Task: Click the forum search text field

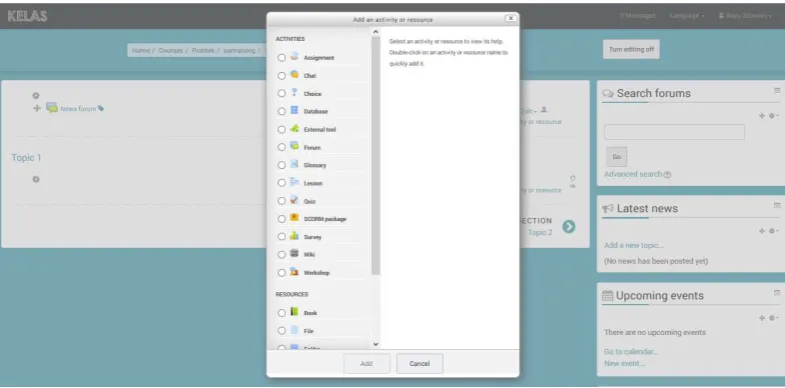Action: click(674, 132)
